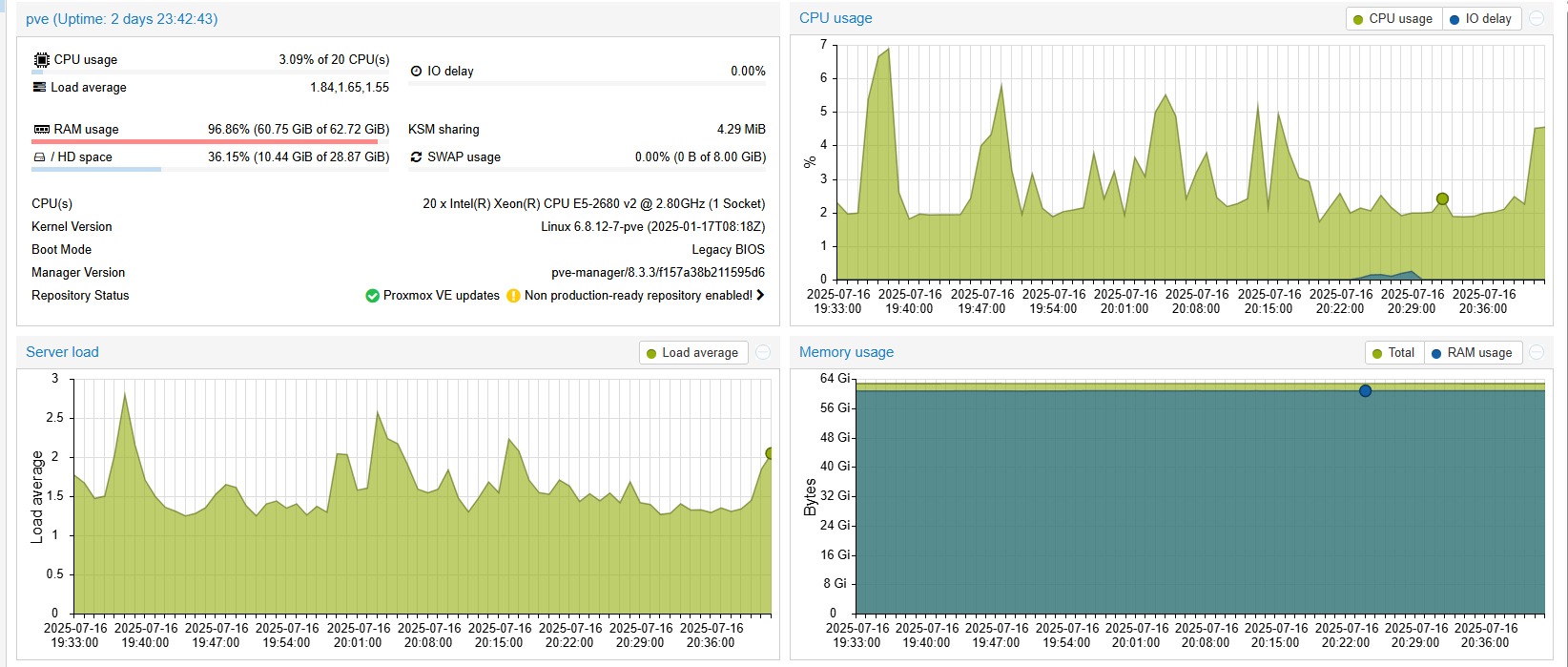Click the Load average server icon
This screenshot has width=1568, height=667.
(39, 87)
